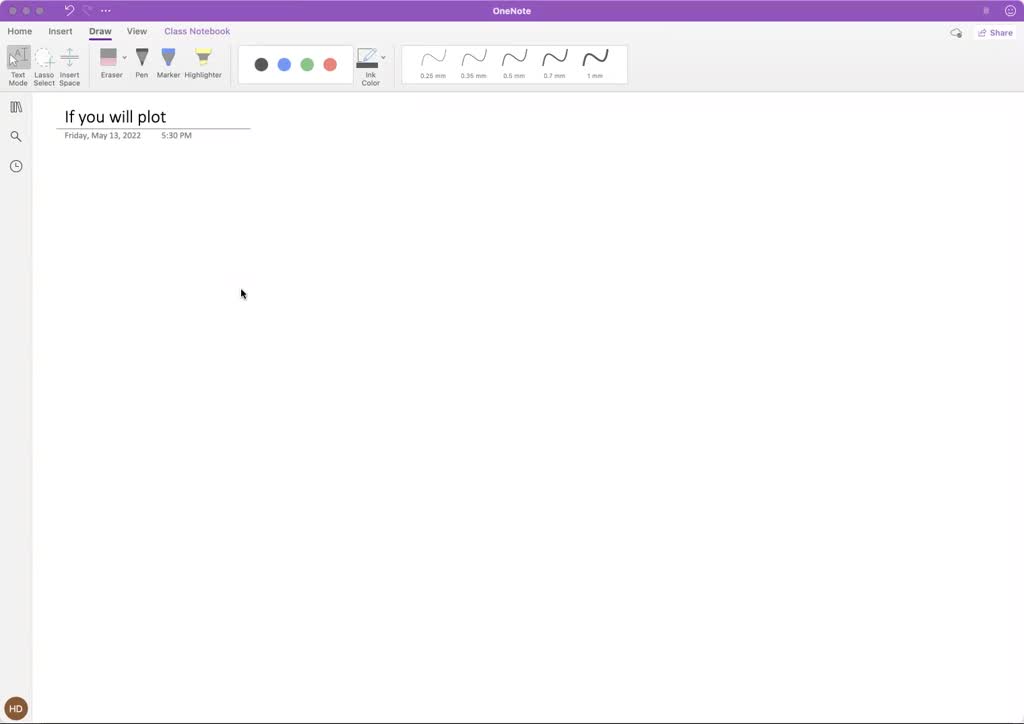Open the notebooks list sidebar icon
The image size is (1024, 724).
click(x=16, y=107)
